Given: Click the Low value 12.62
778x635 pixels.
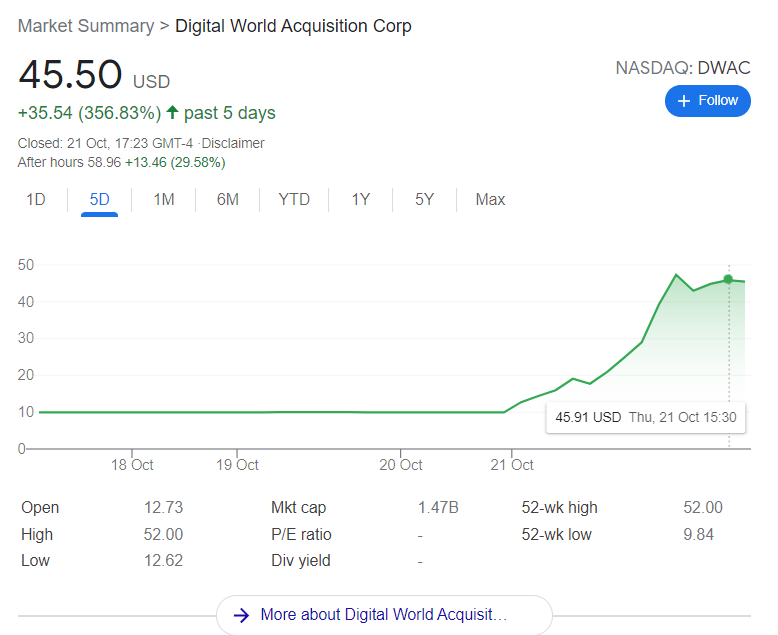Looking at the screenshot, I should click(163, 561).
